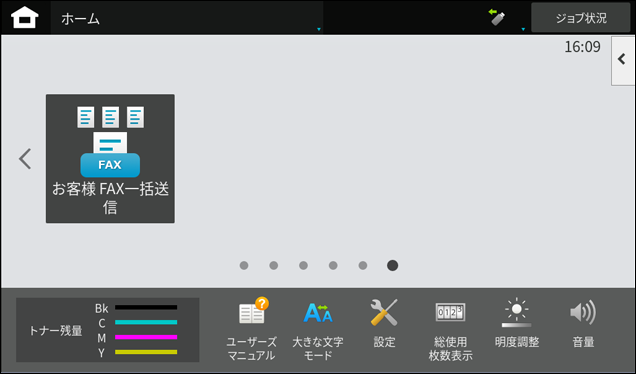Select the first page indicator dot
The height and width of the screenshot is (374, 636).
click(244, 265)
